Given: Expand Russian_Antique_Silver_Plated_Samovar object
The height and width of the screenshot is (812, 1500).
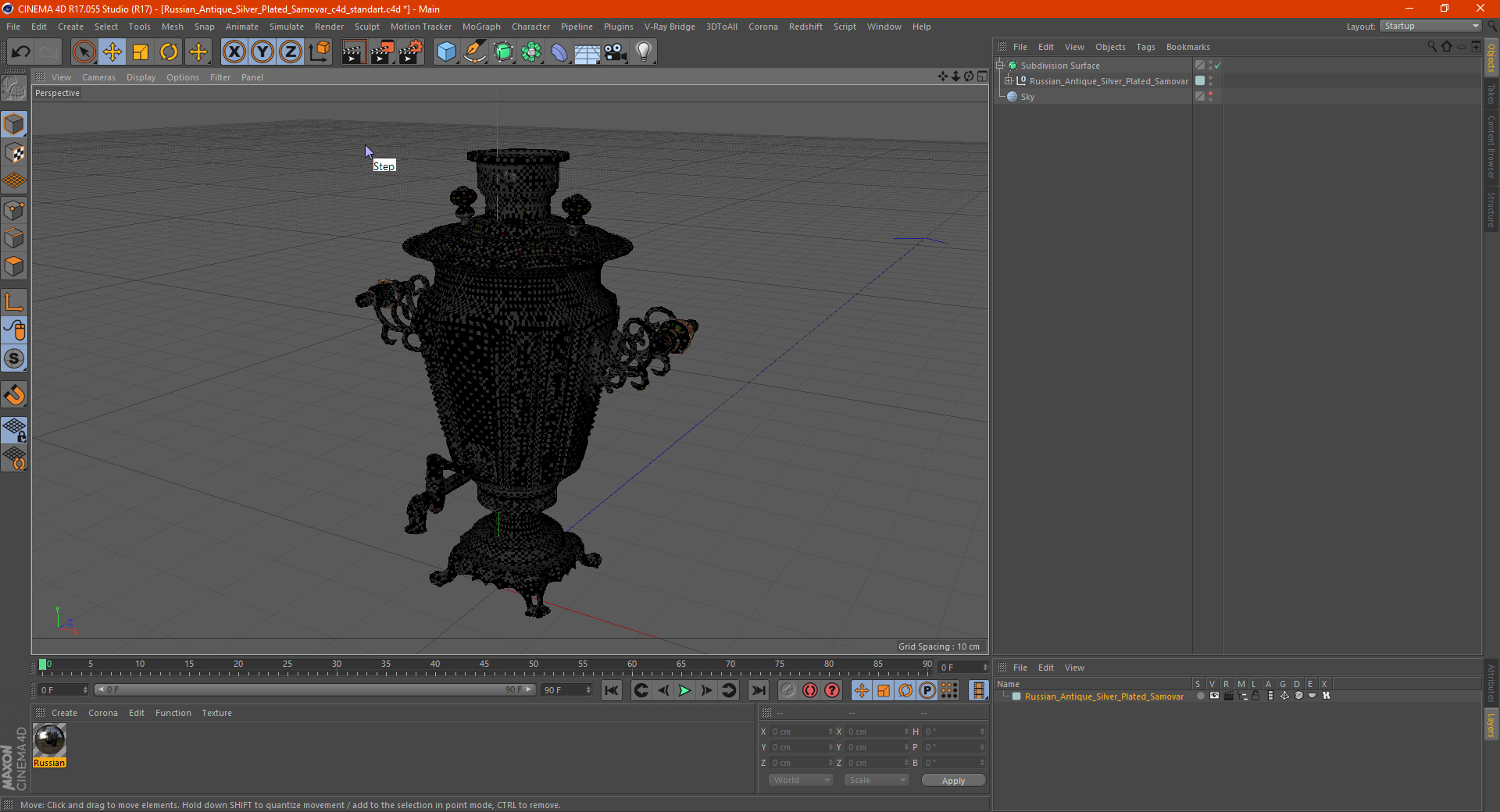Looking at the screenshot, I should point(1008,81).
